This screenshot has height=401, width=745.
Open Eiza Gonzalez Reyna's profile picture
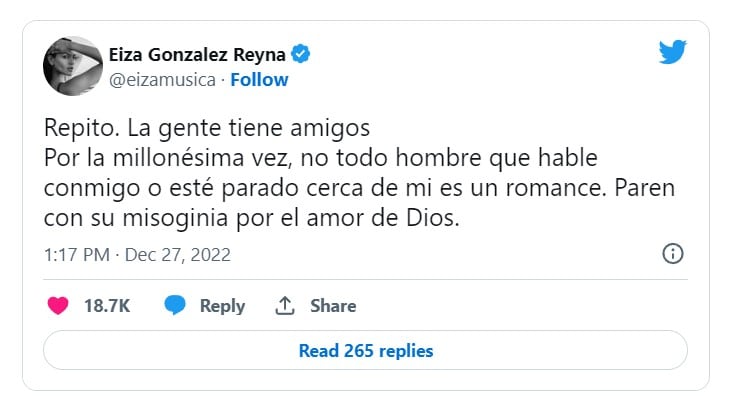tap(71, 67)
